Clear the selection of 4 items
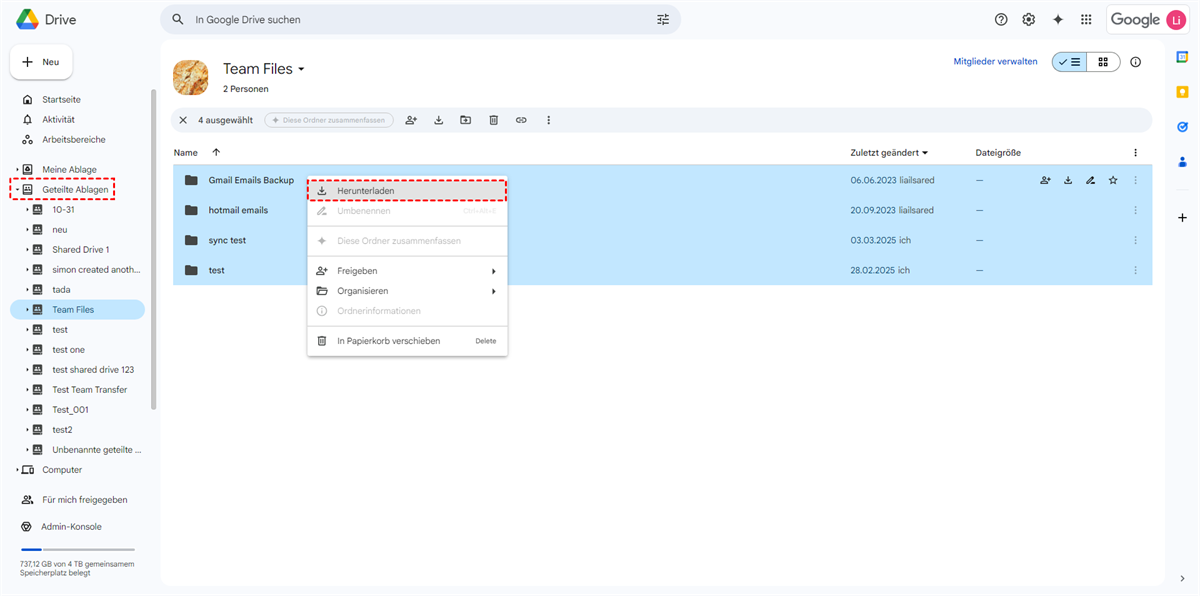The width and height of the screenshot is (1200, 596). point(182,120)
